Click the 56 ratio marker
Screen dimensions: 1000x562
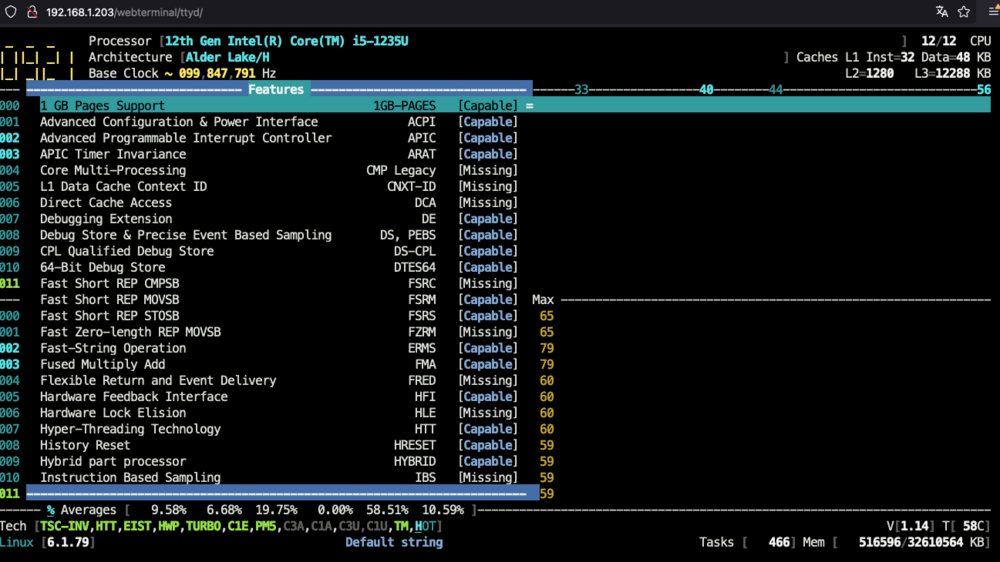pyautogui.click(x=984, y=89)
